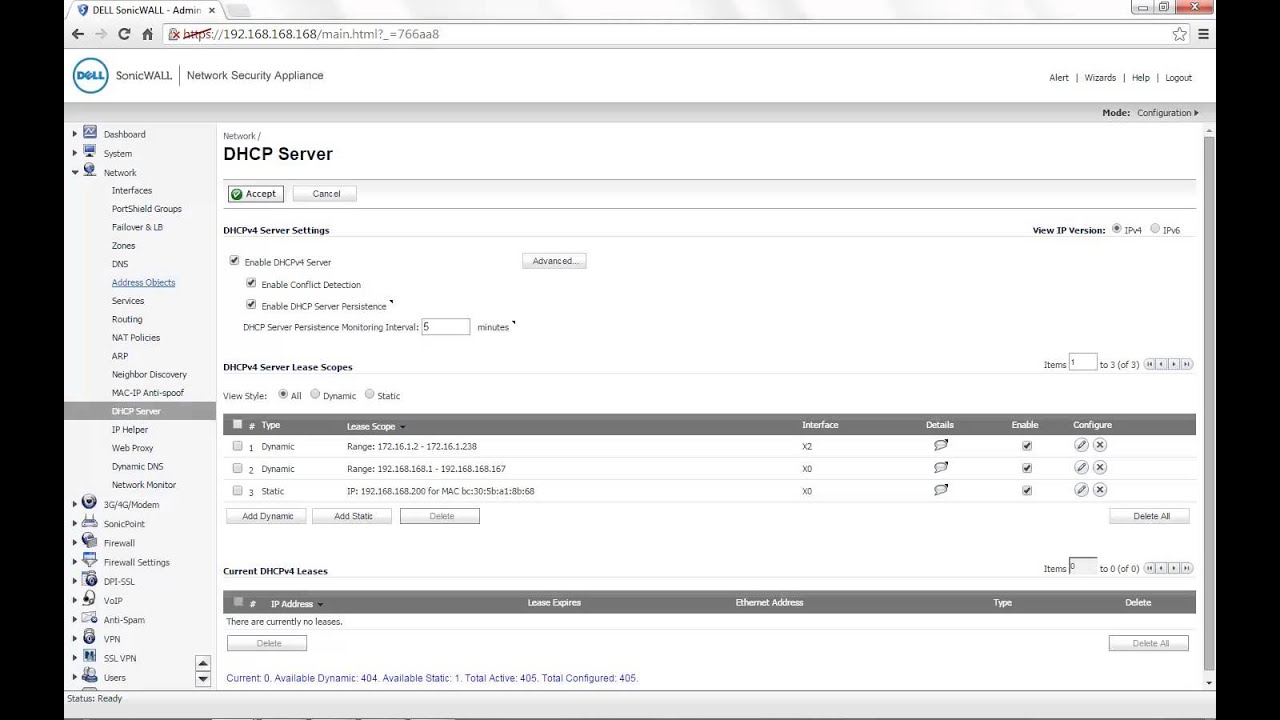
Task: View details of 192.168.168.1 range scope
Action: click(x=940, y=467)
